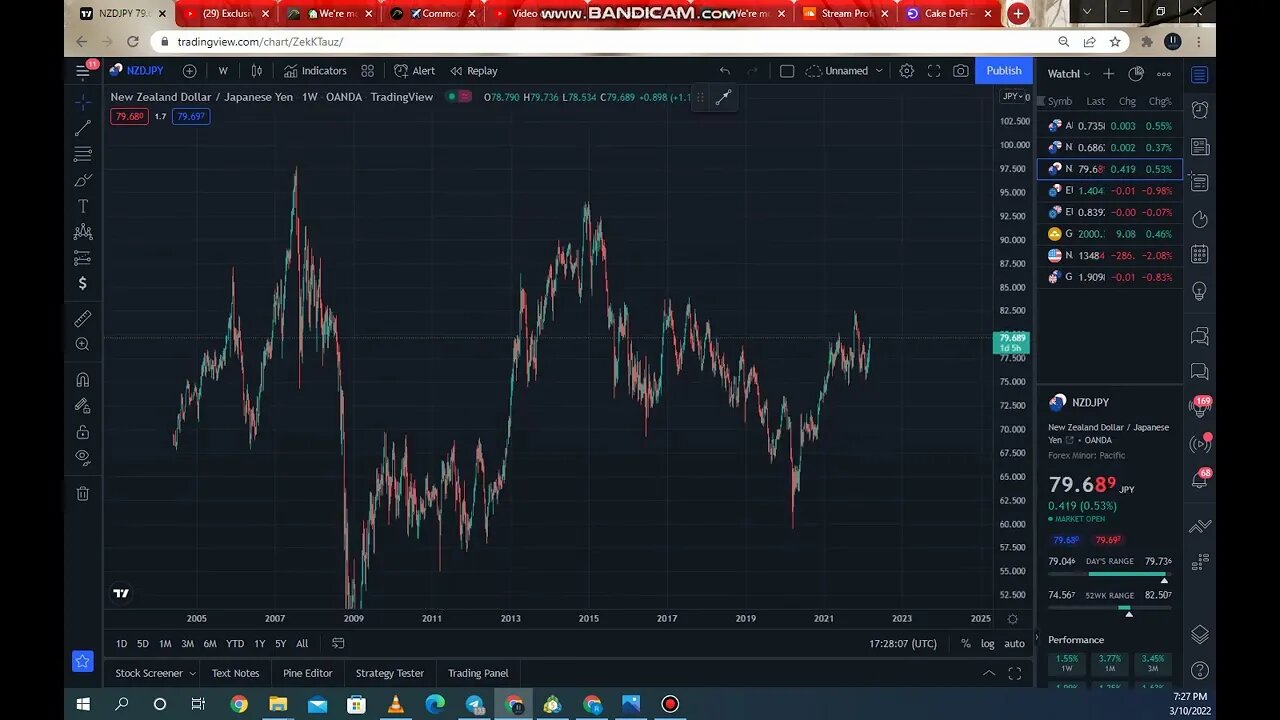The image size is (1280, 720).
Task: Toggle log scale
Action: pyautogui.click(x=988, y=644)
